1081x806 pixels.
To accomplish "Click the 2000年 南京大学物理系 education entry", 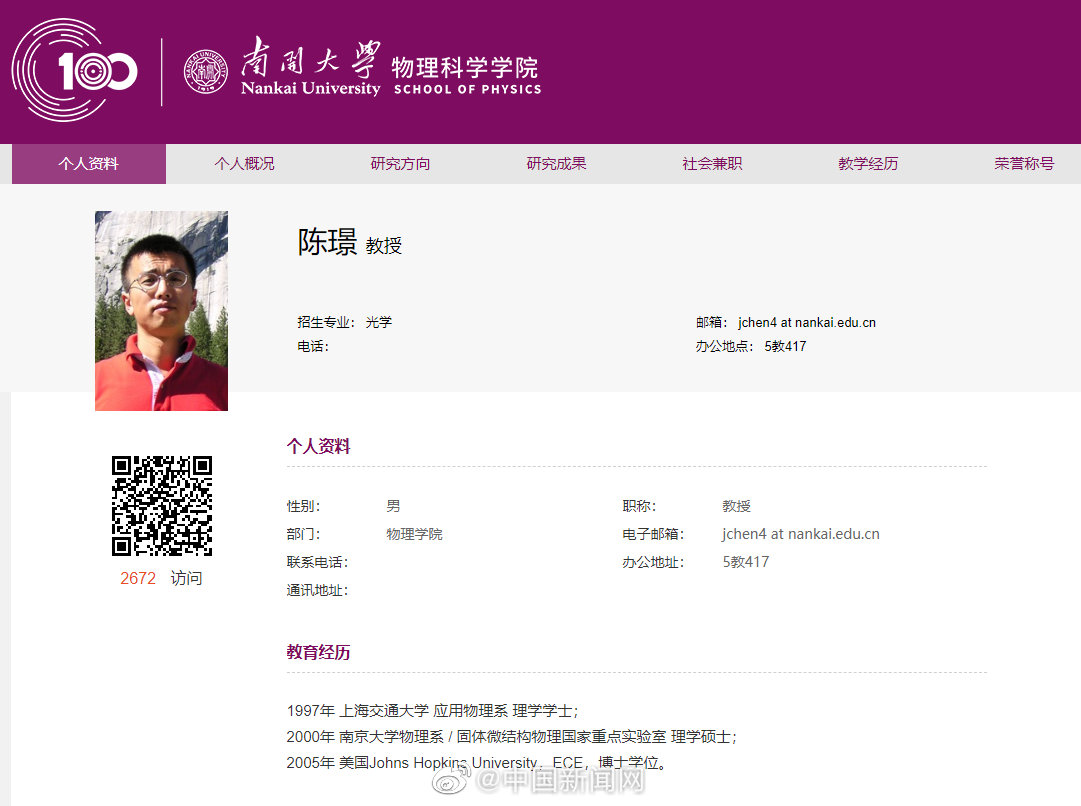I will point(512,737).
